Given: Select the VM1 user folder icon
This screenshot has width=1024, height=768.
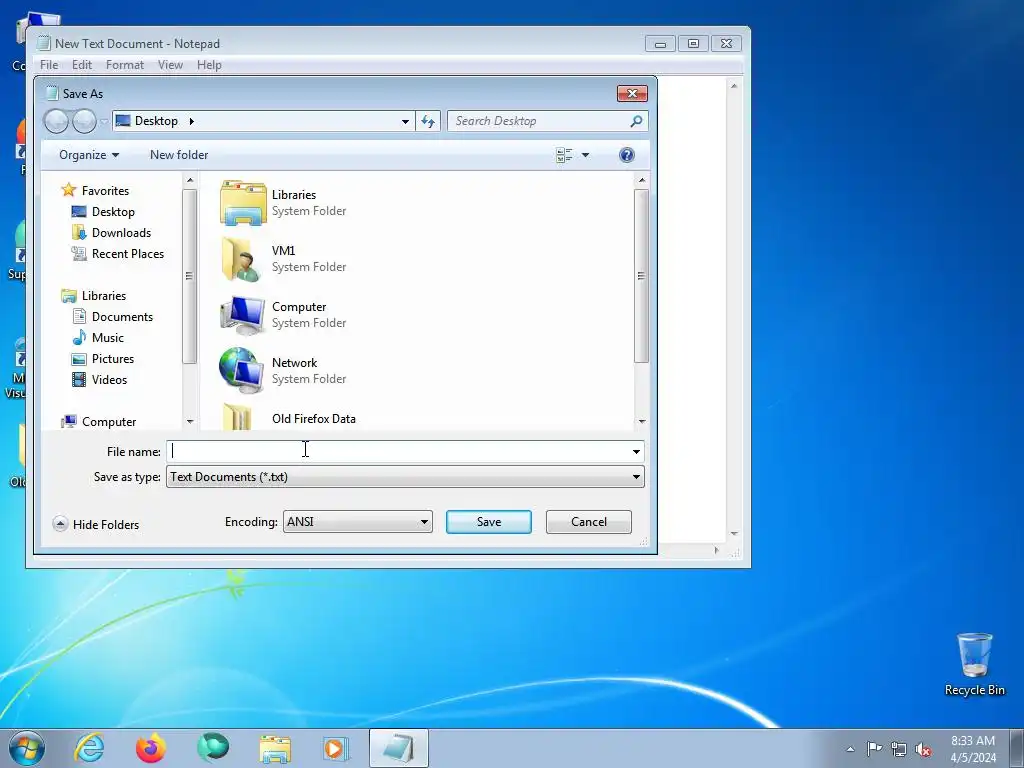Looking at the screenshot, I should click(242, 259).
